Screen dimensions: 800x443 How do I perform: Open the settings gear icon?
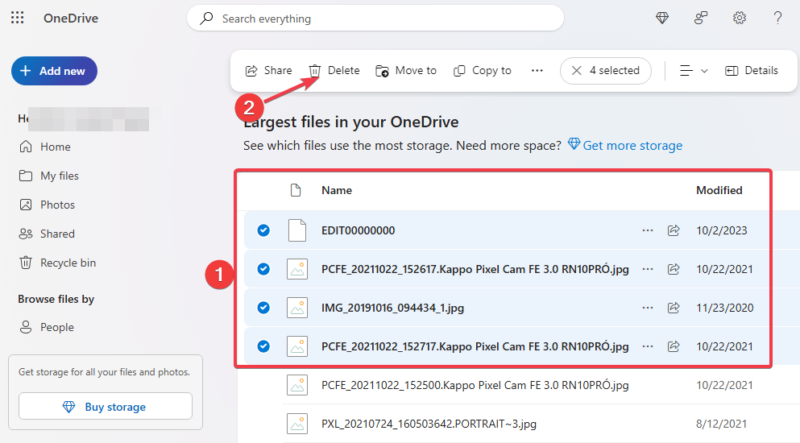pyautogui.click(x=739, y=18)
